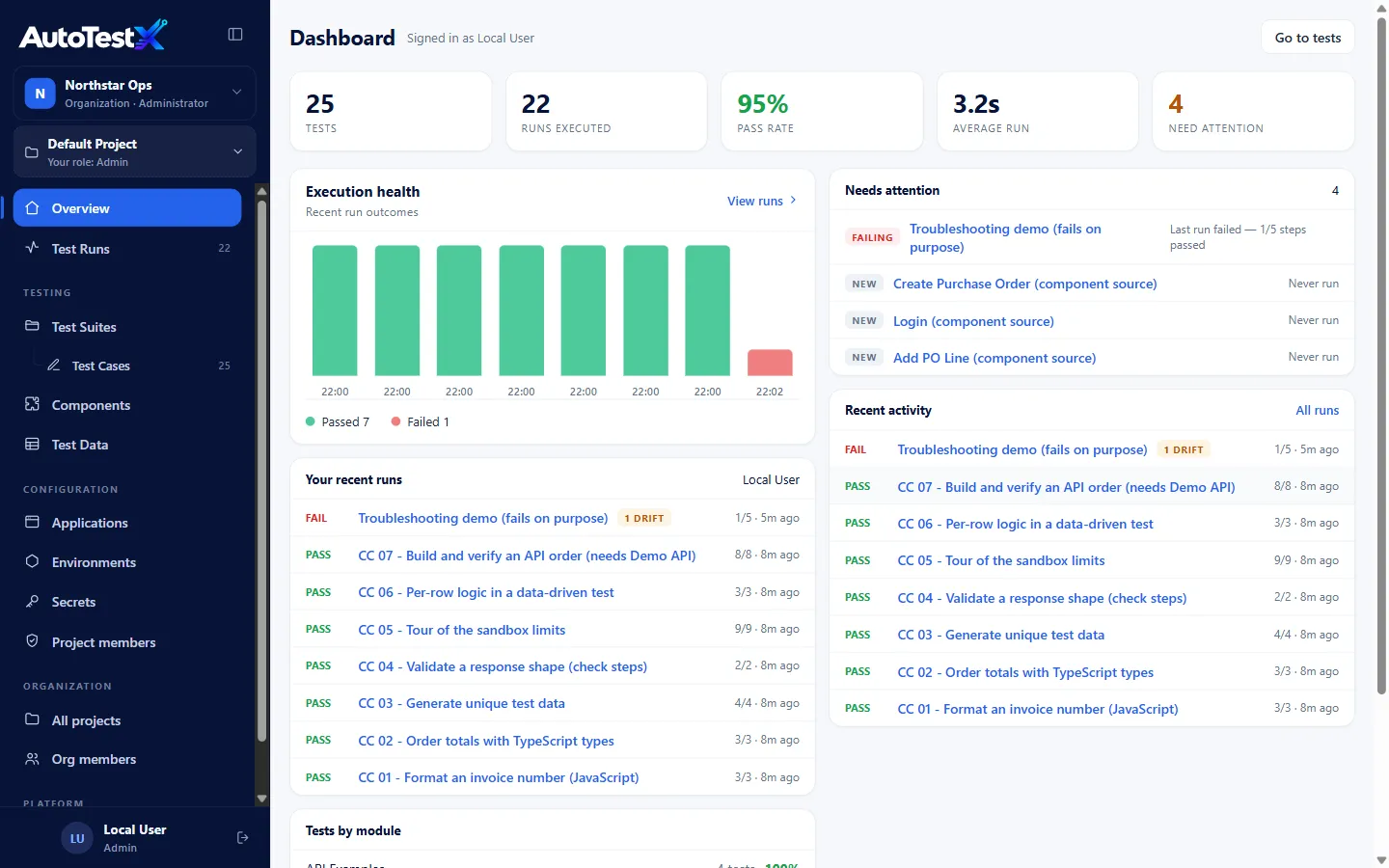Open Login (component source) in Needs attention
This screenshot has width=1389, height=868.
[x=973, y=321]
